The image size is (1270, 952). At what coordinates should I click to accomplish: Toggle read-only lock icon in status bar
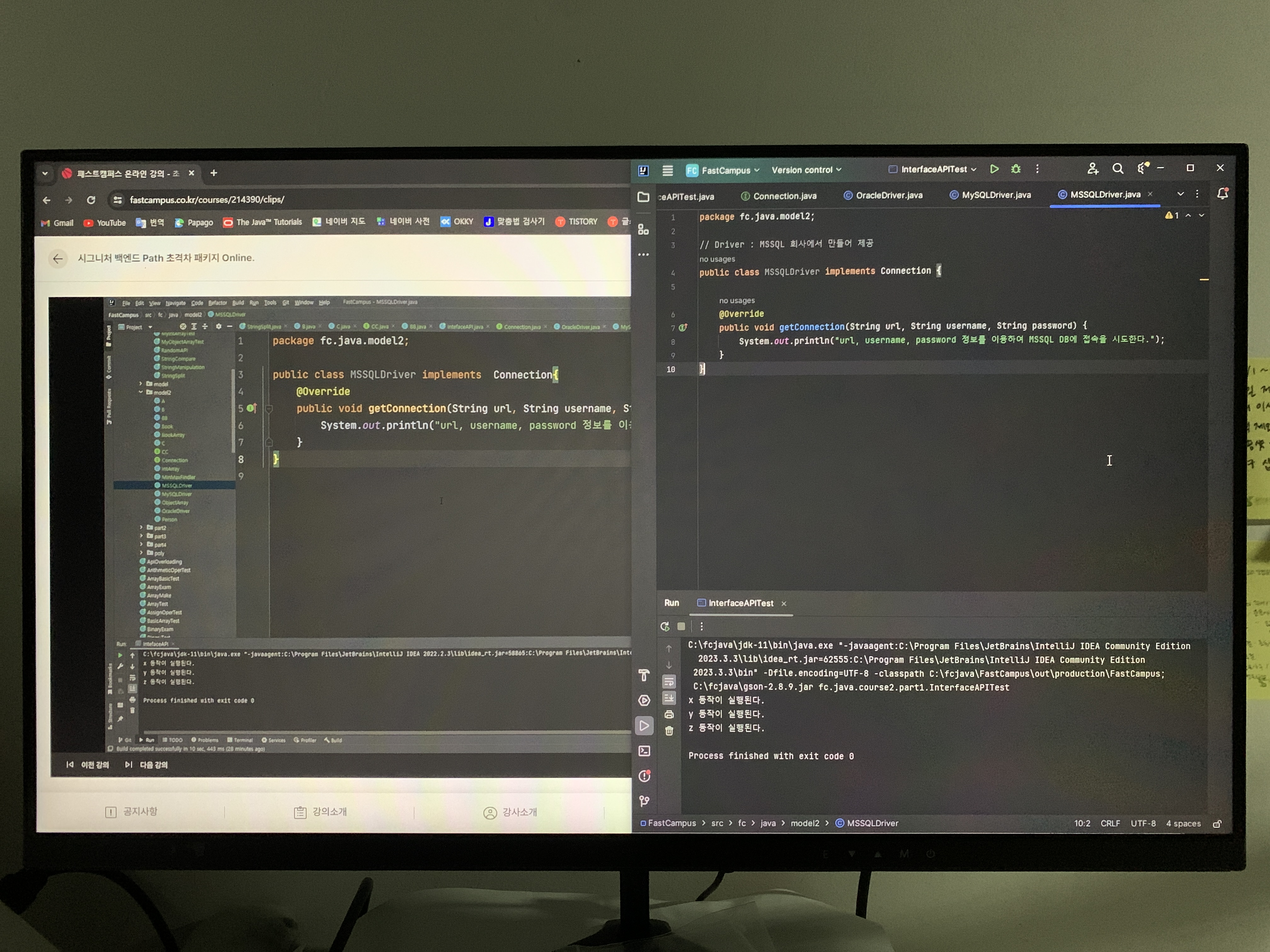click(x=1216, y=824)
